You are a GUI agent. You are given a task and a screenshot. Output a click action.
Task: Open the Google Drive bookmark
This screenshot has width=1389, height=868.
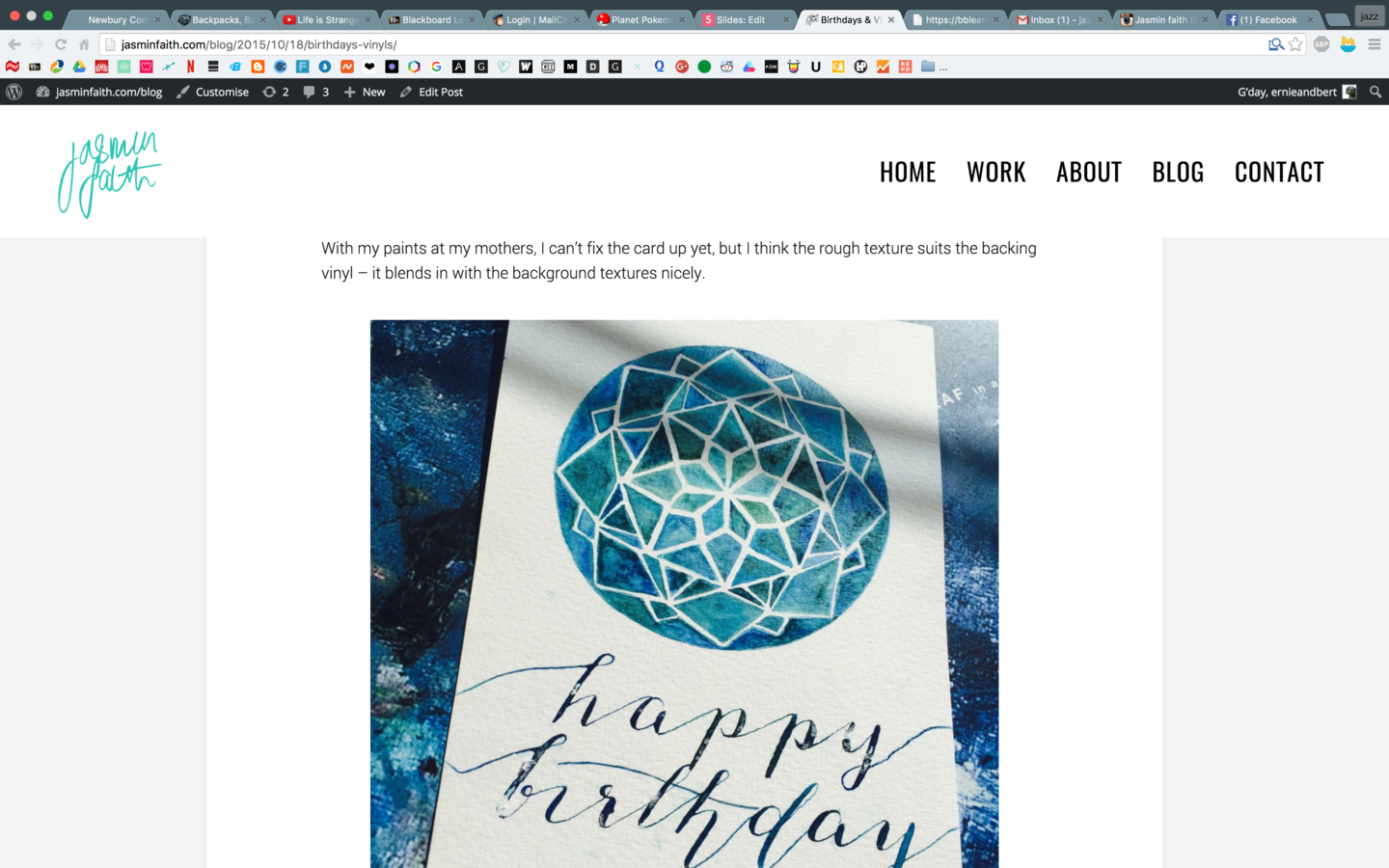coord(79,67)
